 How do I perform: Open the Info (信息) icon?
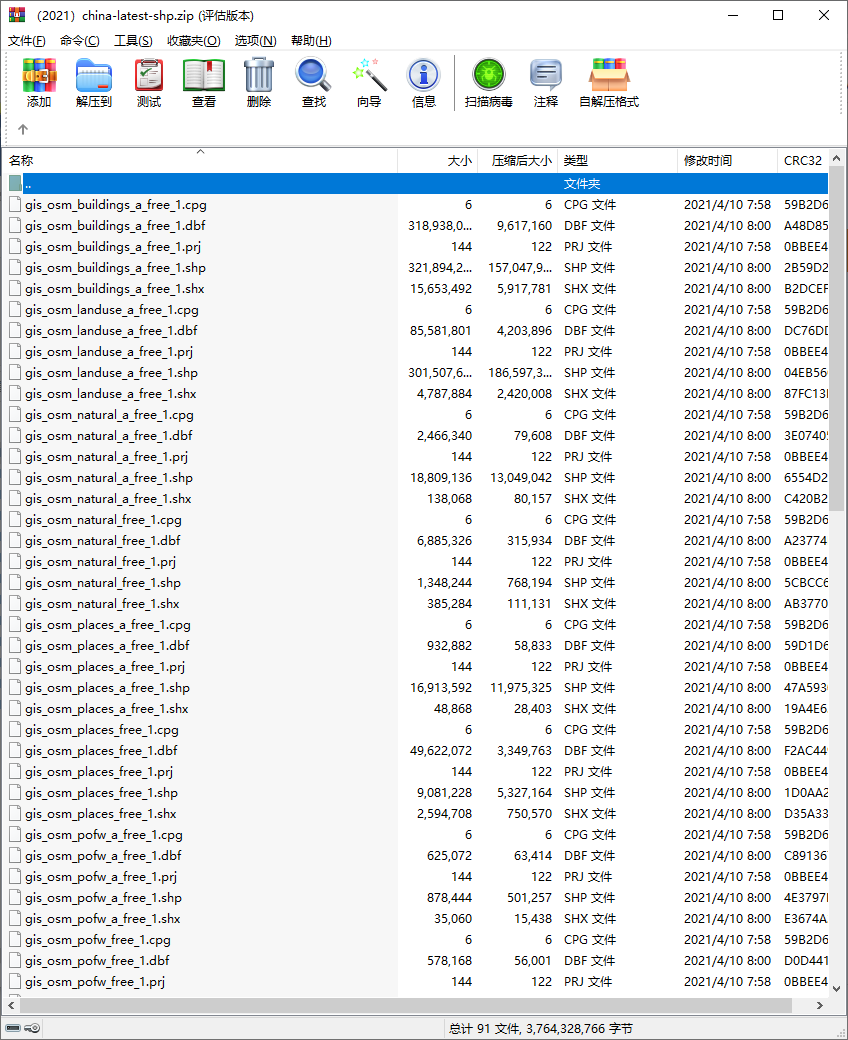[x=424, y=83]
